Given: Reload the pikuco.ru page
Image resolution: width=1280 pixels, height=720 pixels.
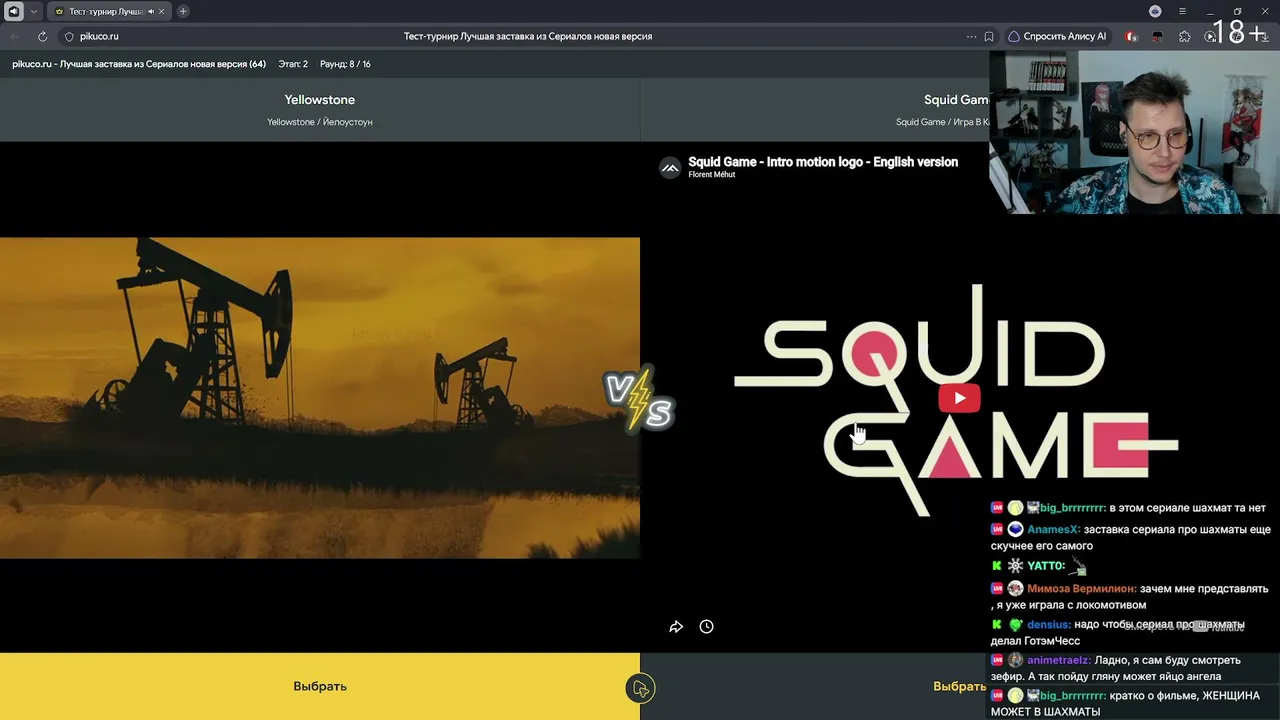Looking at the screenshot, I should point(42,36).
